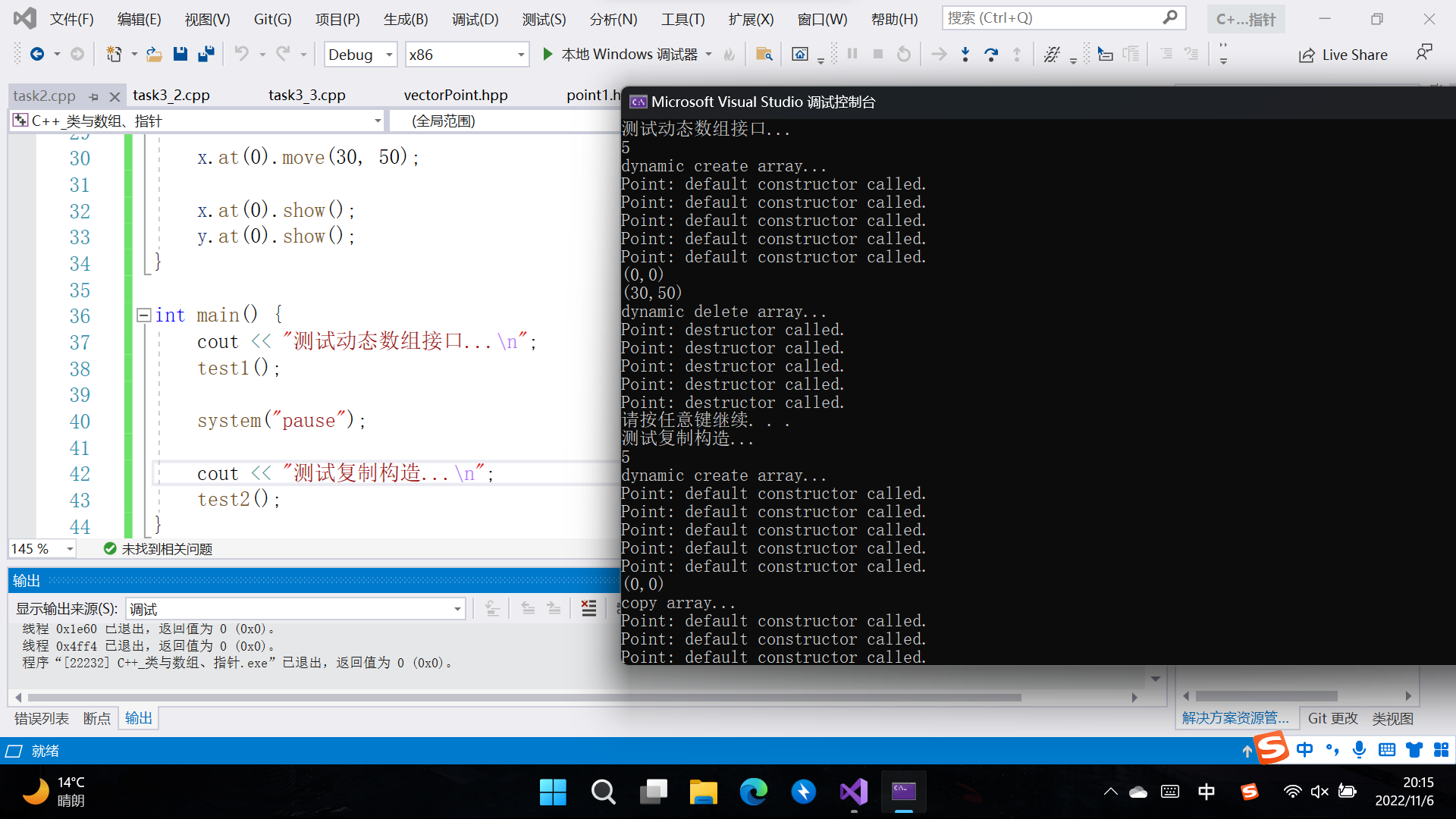Click the clear output window icon
1456x819 pixels.
point(588,608)
